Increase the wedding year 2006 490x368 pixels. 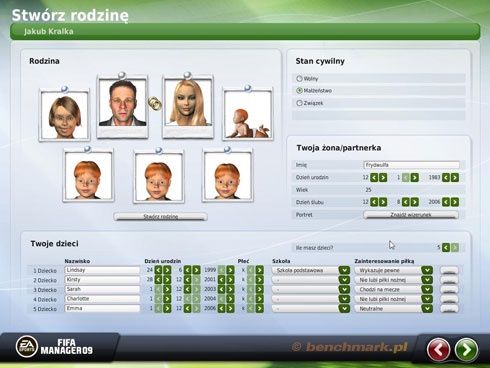(x=455, y=202)
